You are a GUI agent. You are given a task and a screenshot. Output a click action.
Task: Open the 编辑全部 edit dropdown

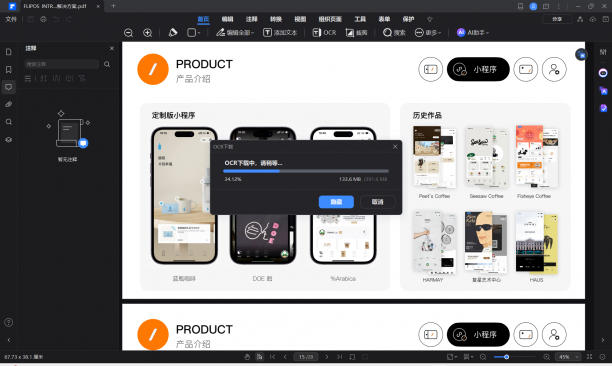point(235,33)
